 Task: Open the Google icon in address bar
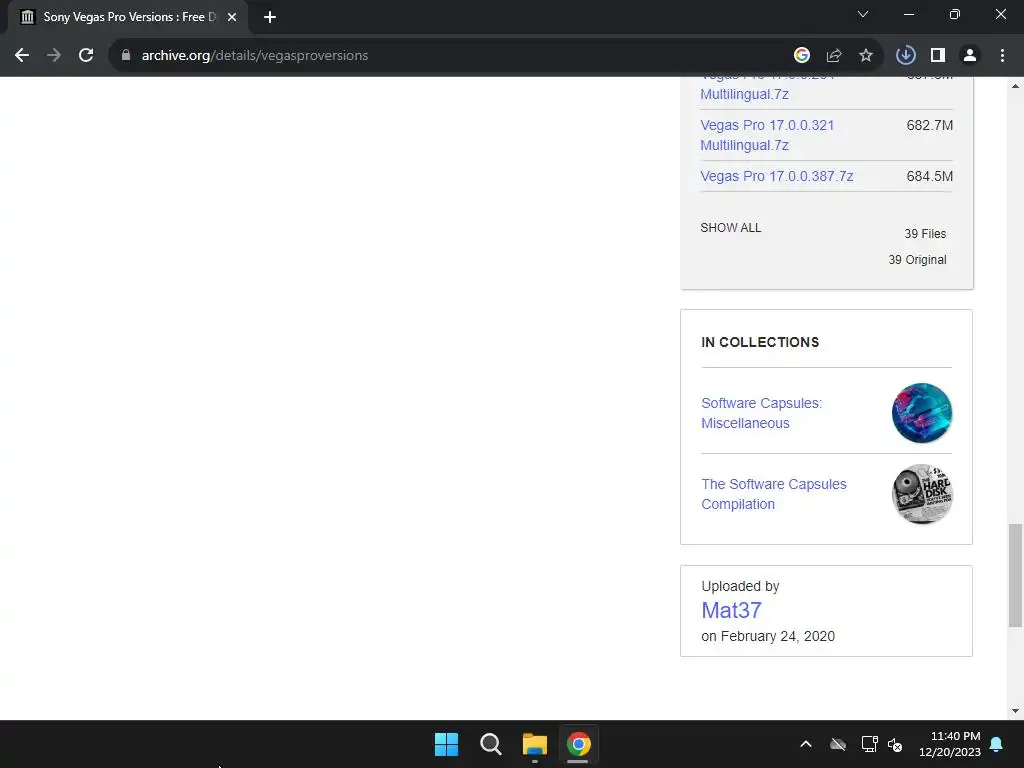(802, 56)
